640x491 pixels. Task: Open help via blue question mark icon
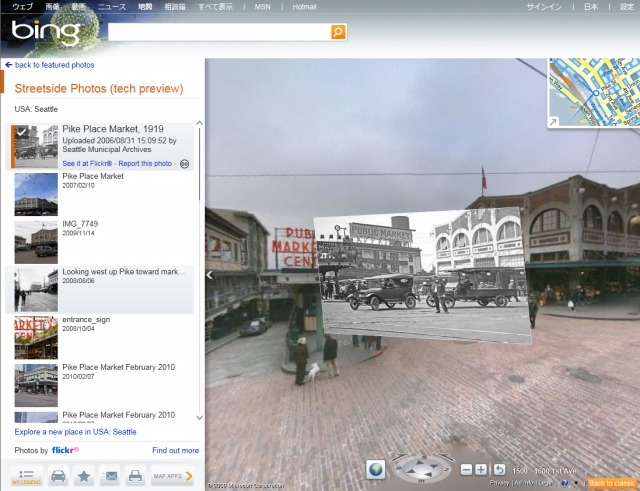pos(565,483)
